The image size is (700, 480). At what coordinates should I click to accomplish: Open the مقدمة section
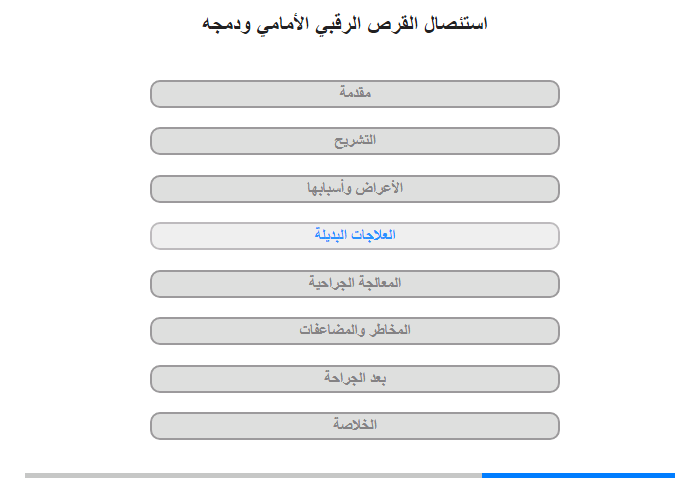click(x=355, y=94)
